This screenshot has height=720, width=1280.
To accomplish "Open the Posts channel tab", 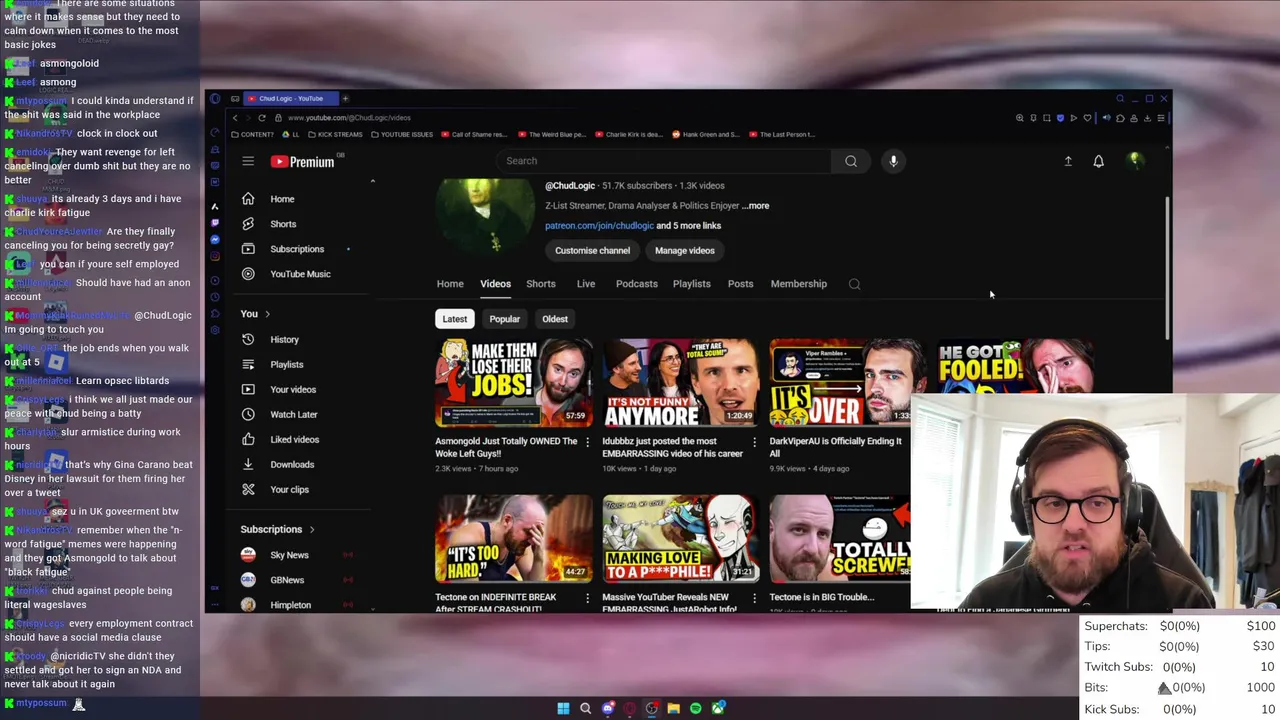I will tap(741, 284).
